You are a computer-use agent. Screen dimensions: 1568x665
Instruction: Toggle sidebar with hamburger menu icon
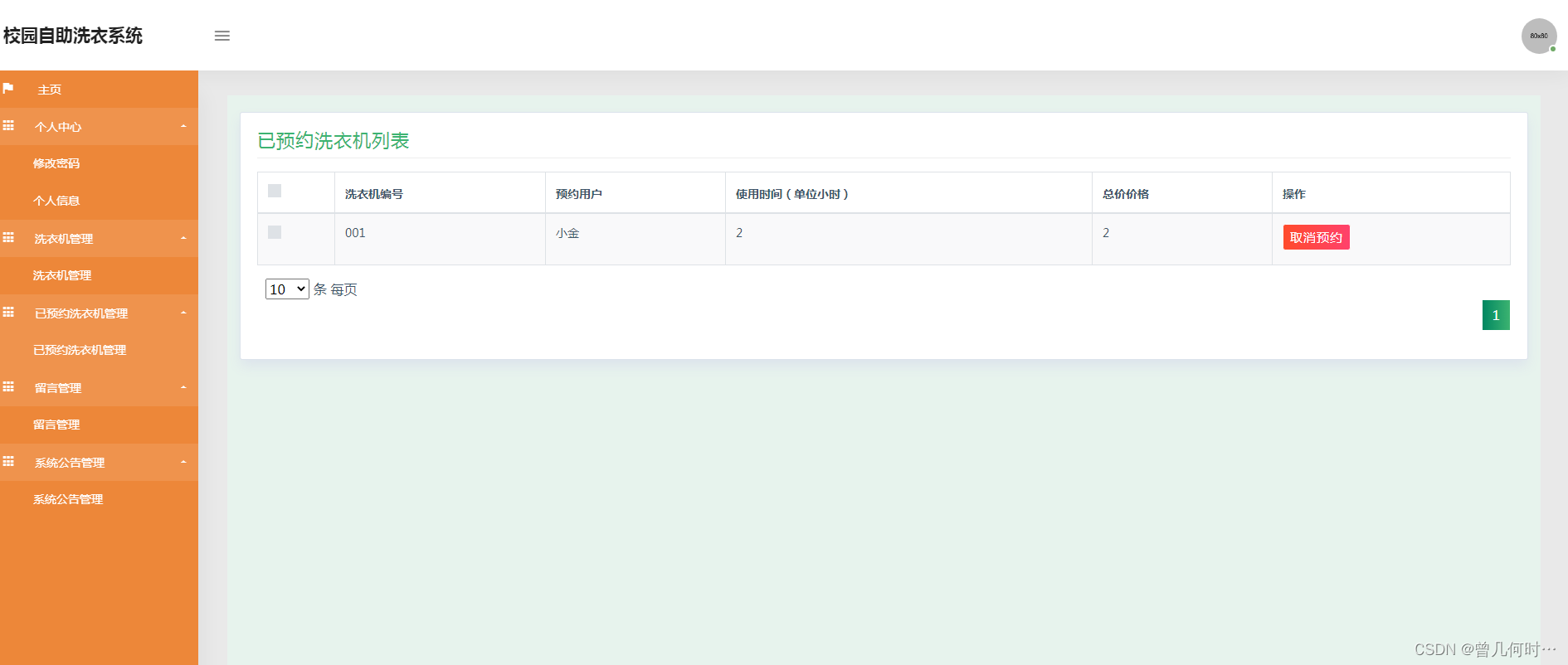click(x=222, y=36)
